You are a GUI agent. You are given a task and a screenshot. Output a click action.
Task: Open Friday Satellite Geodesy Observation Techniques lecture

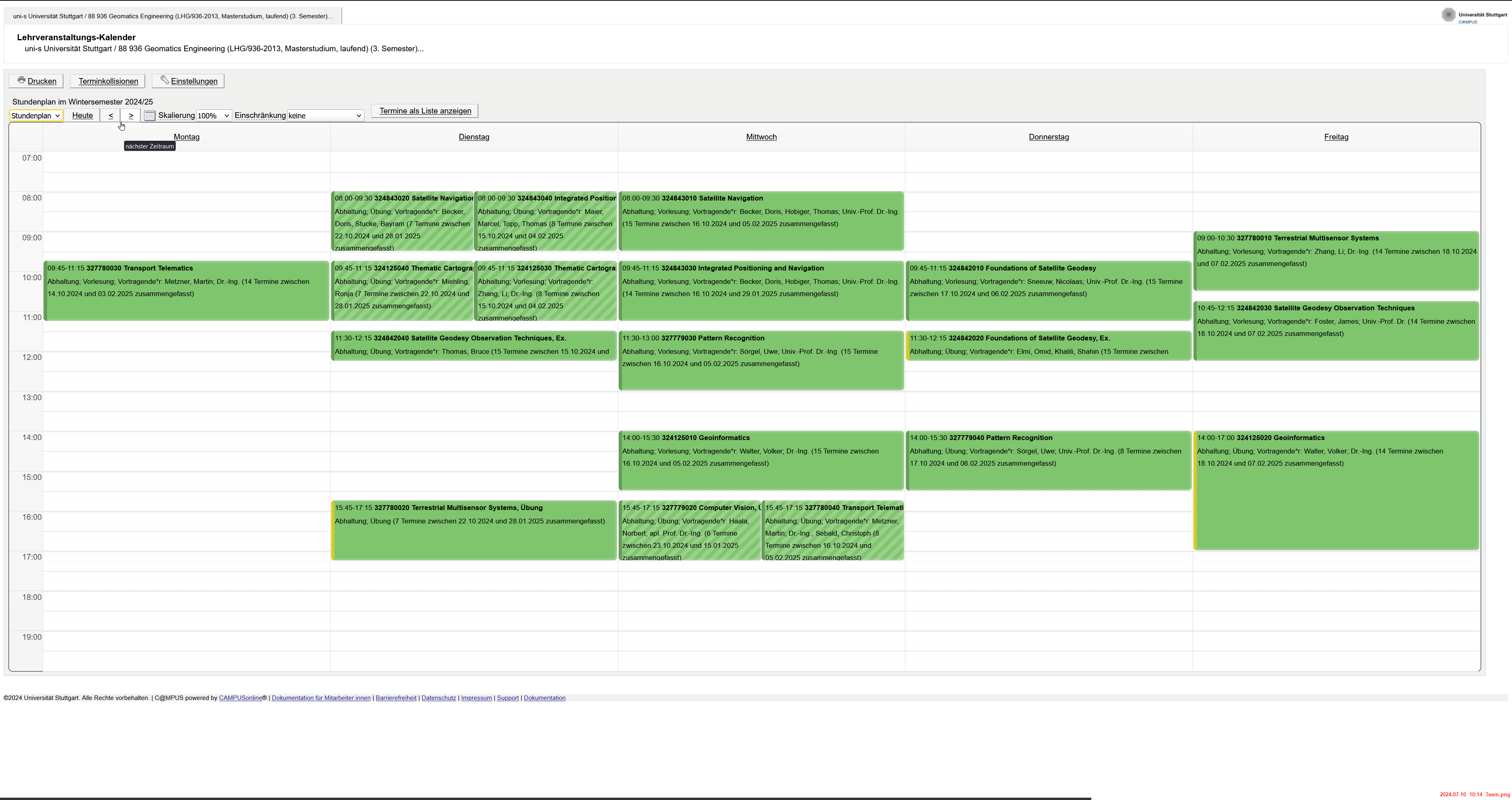(1337, 330)
